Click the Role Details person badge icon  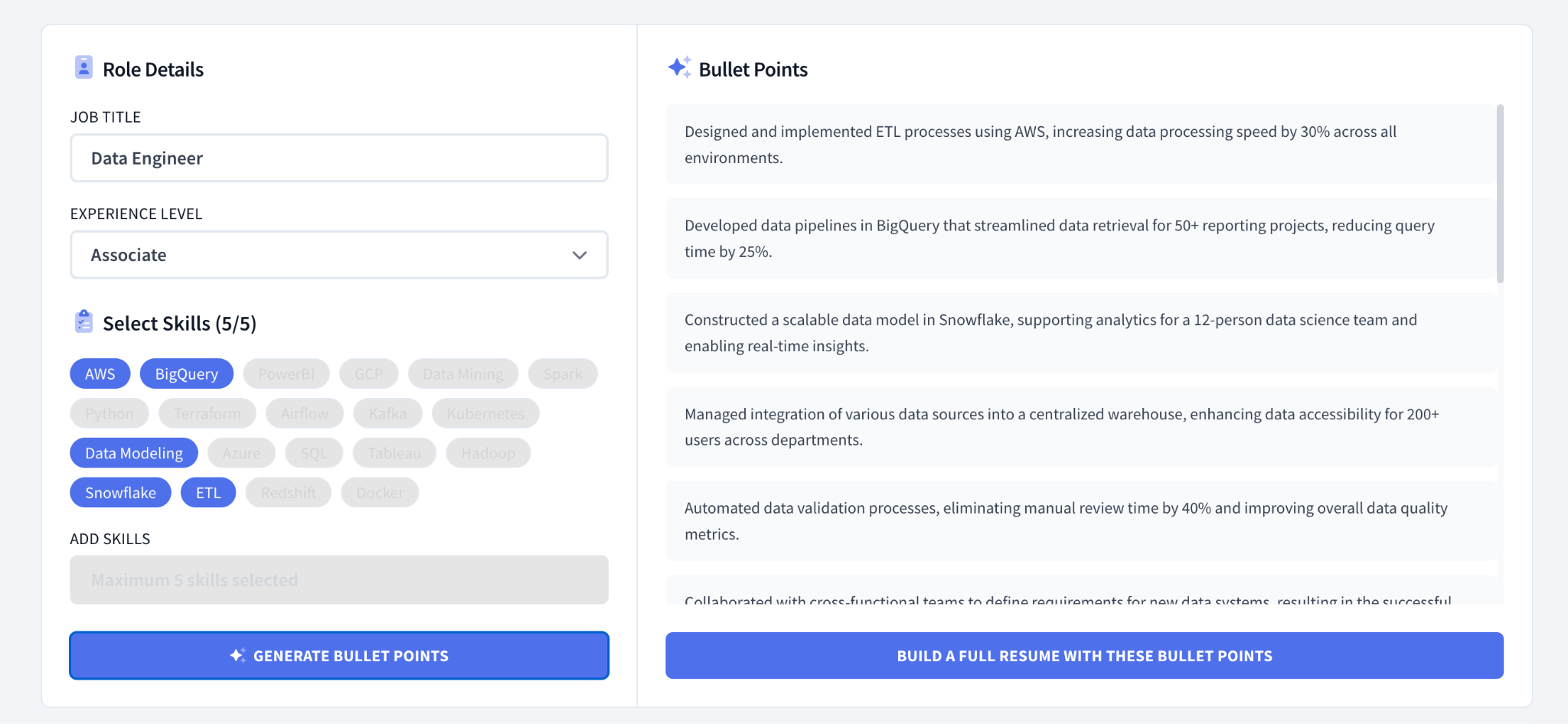click(x=83, y=67)
